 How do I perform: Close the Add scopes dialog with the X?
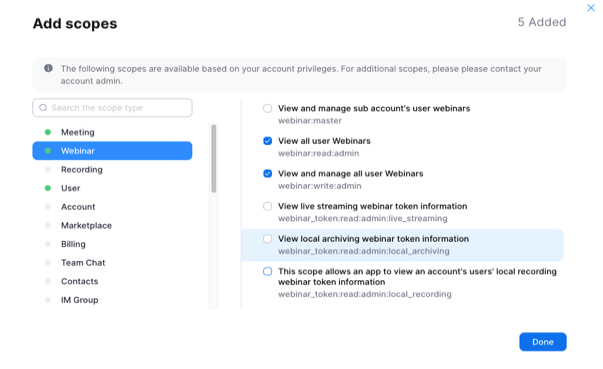click(591, 8)
